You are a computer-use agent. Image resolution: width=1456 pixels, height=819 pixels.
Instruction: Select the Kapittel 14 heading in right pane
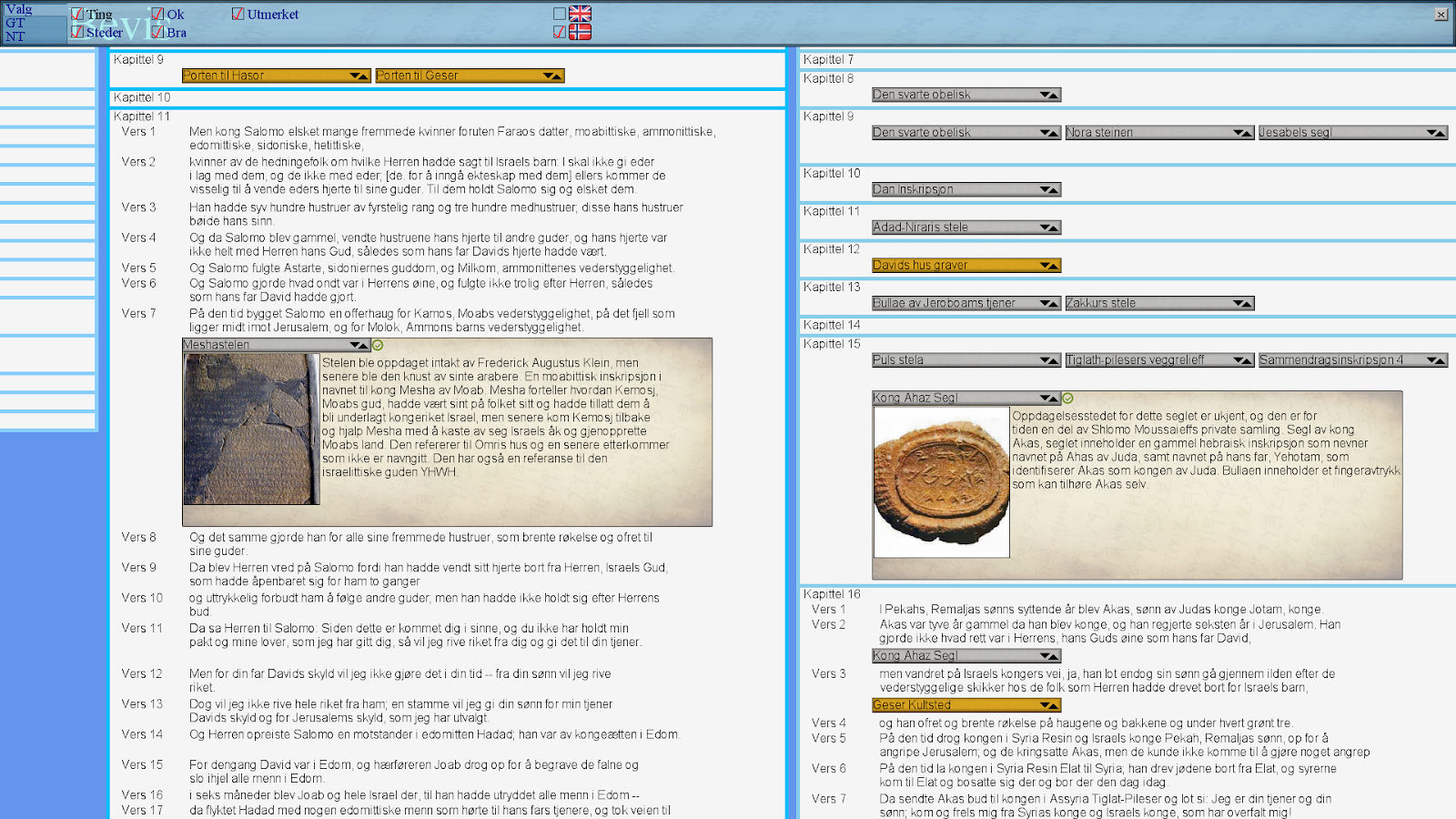pos(832,325)
